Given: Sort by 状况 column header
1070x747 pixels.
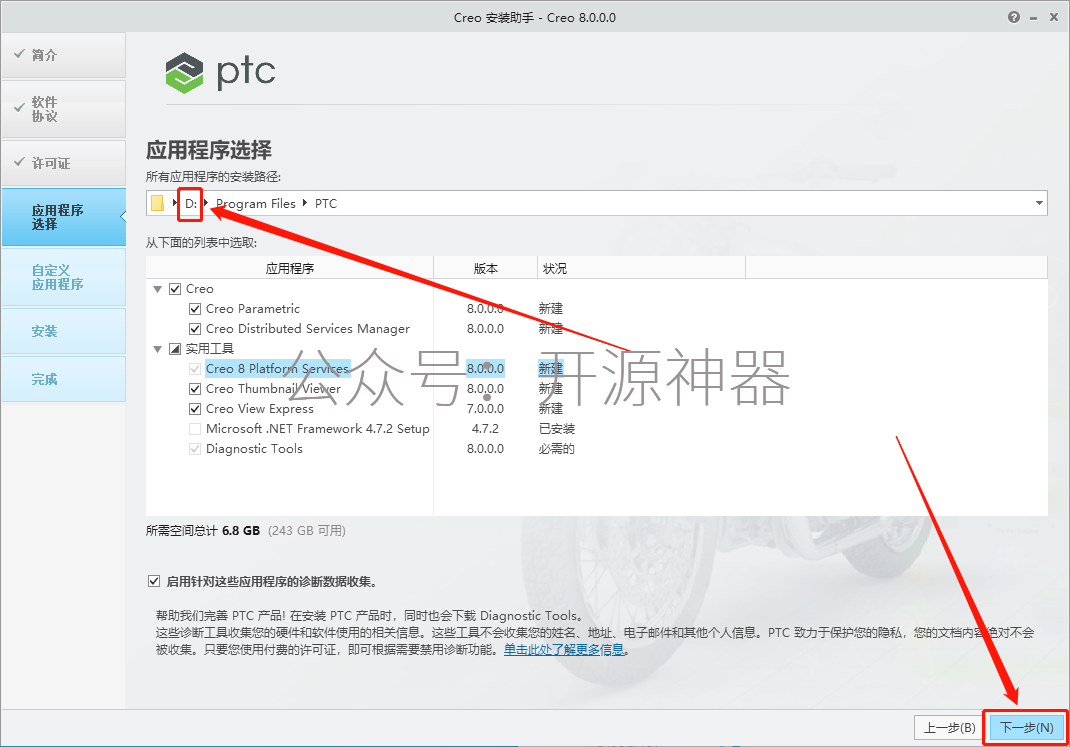Looking at the screenshot, I should (641, 268).
